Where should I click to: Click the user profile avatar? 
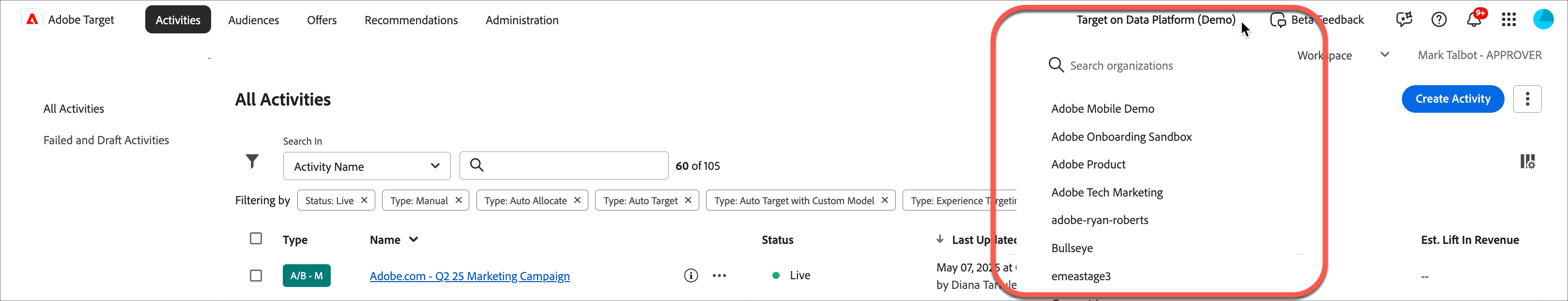pyautogui.click(x=1543, y=19)
